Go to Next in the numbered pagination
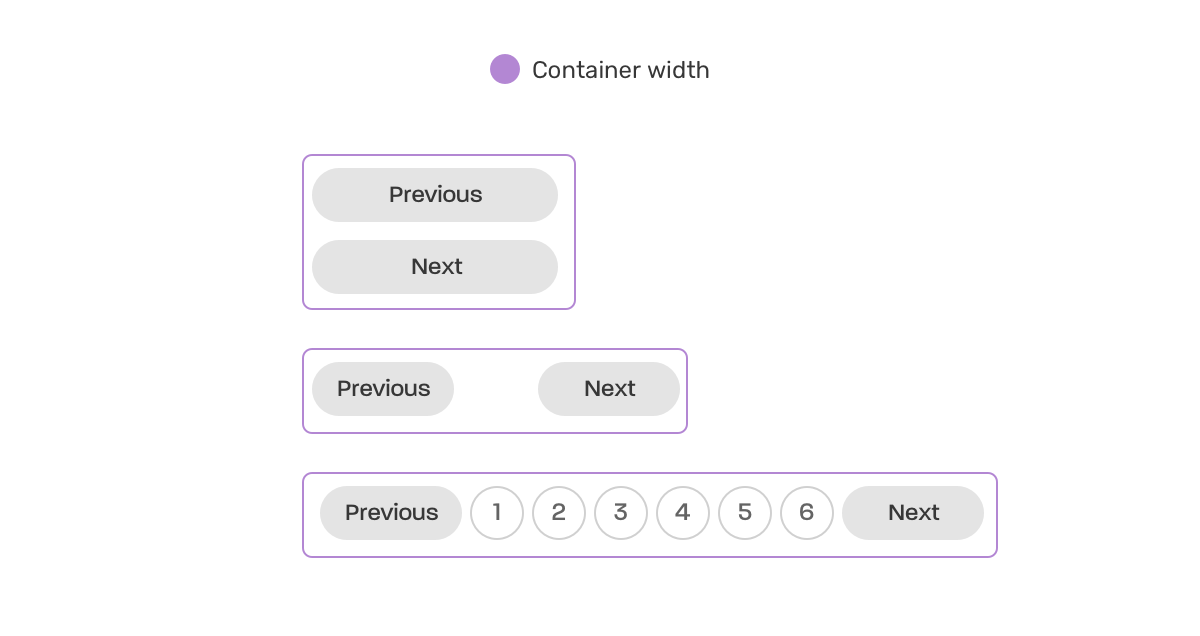The width and height of the screenshot is (1200, 636). [913, 513]
